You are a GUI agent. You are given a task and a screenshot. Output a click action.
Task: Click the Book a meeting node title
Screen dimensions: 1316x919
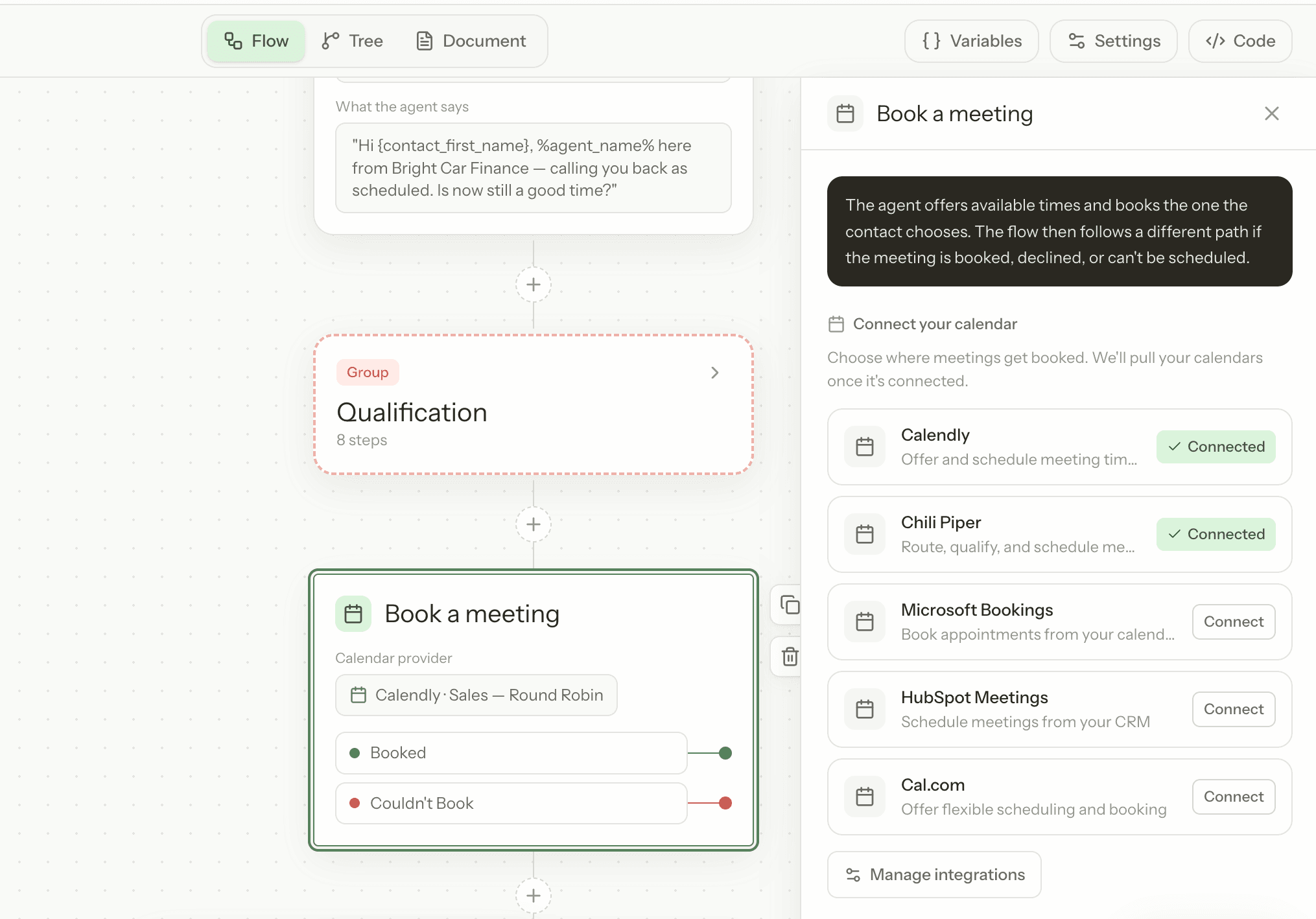tap(472, 614)
